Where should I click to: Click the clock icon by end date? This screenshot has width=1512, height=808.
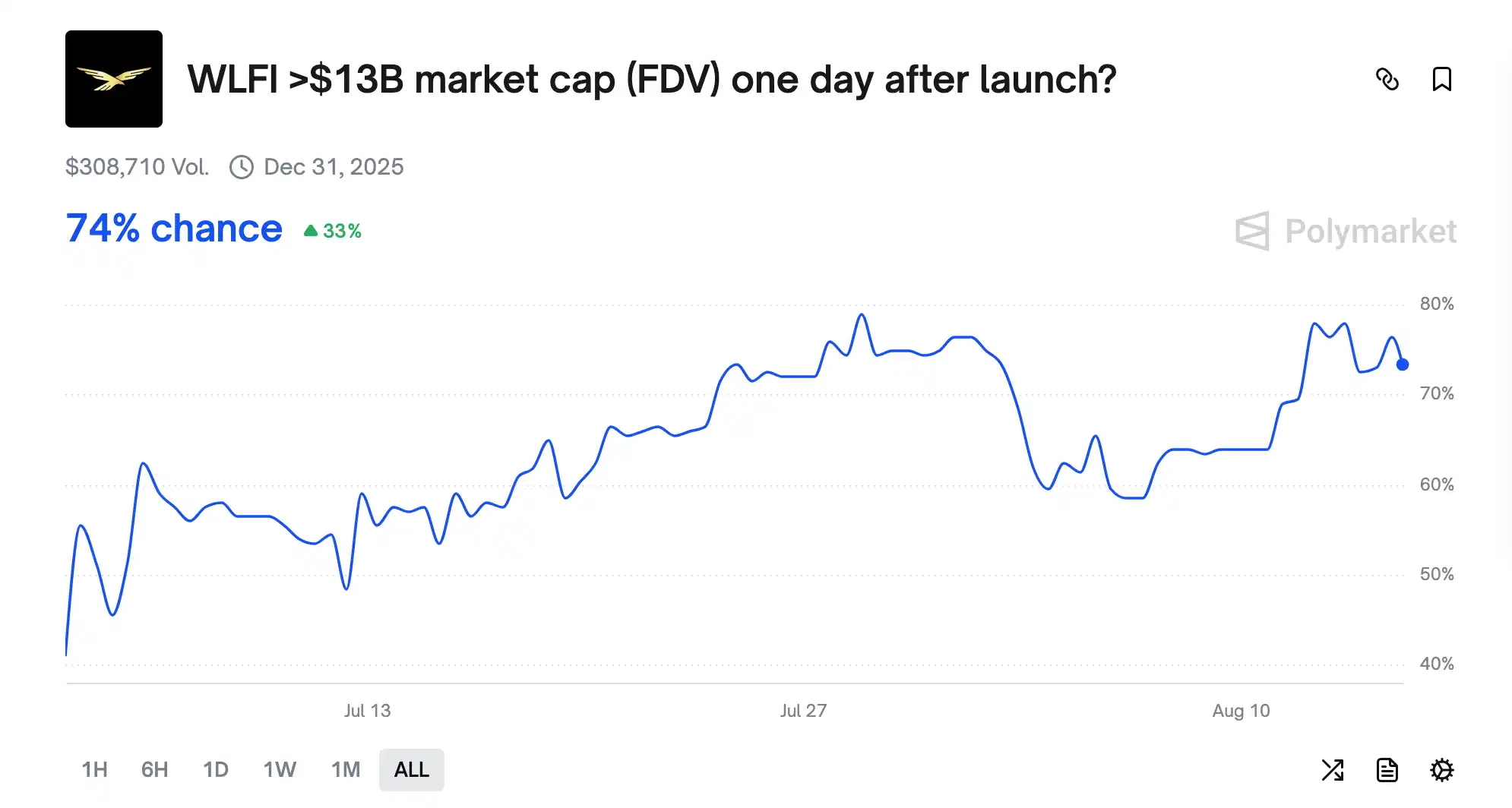(242, 167)
